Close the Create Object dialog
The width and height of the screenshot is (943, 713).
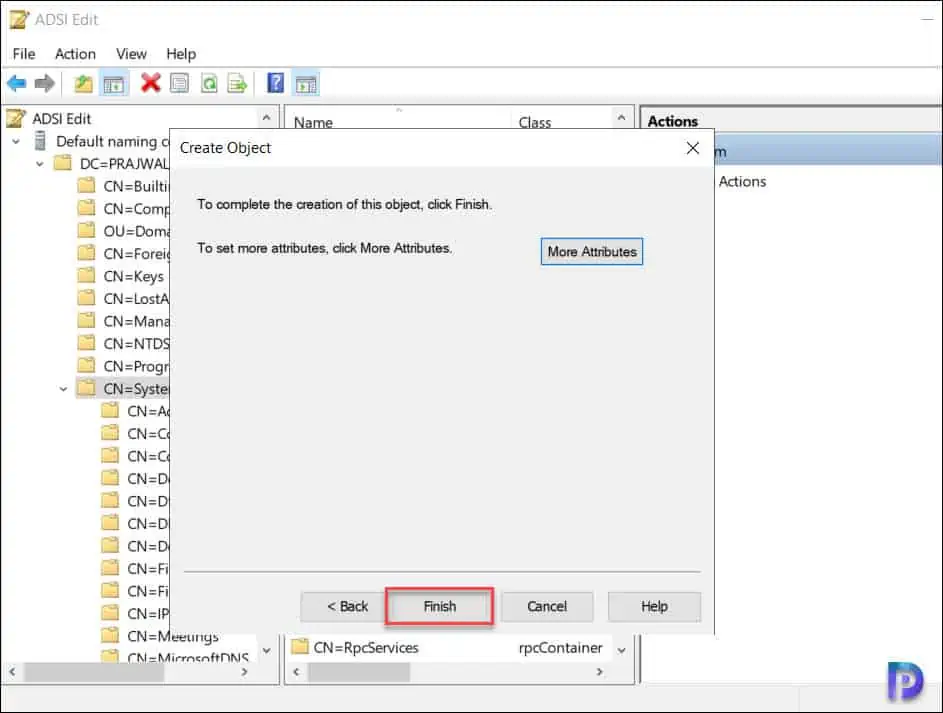tap(692, 148)
